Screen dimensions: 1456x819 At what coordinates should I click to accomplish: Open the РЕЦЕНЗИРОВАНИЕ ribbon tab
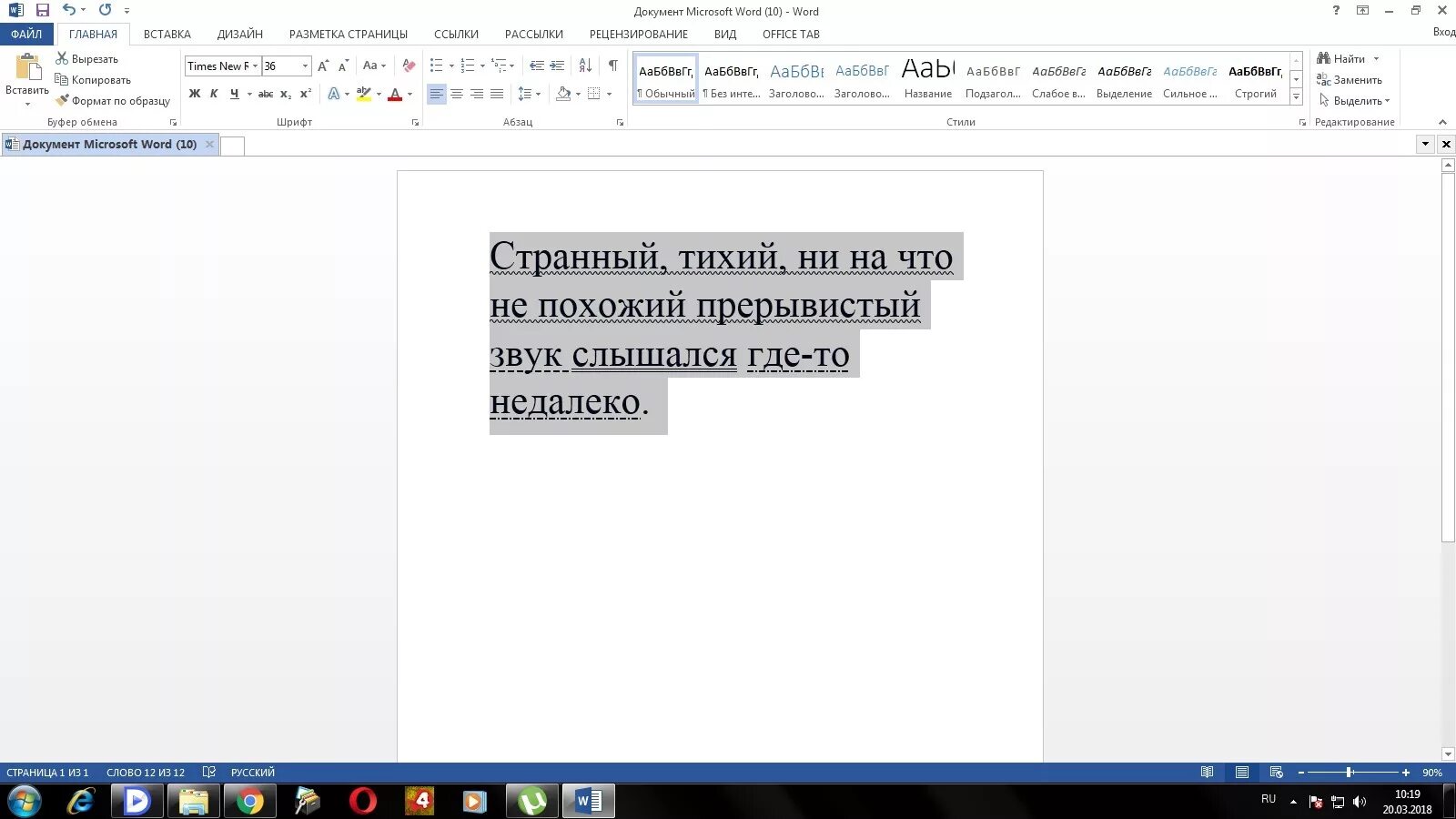[638, 34]
